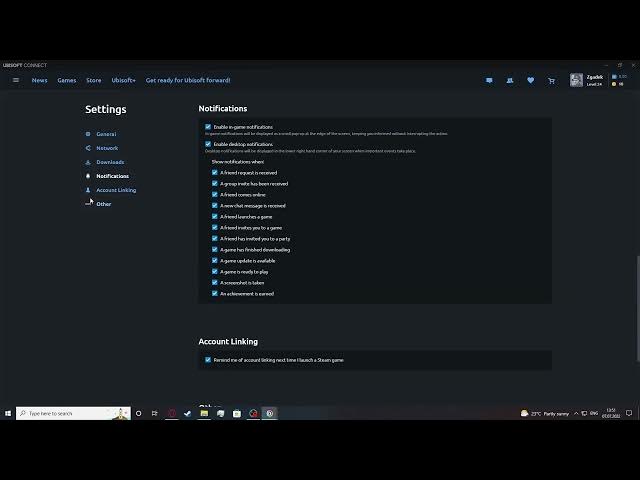Open the hamburger menu in top bar

click(x=15, y=80)
